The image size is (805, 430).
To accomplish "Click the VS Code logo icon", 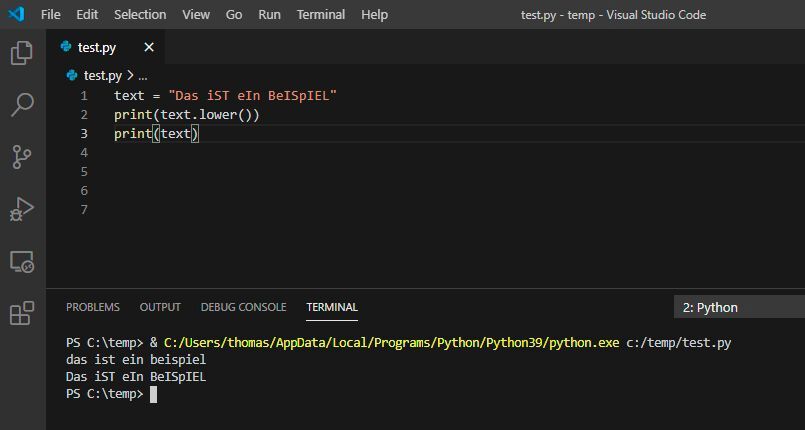I will [16, 14].
